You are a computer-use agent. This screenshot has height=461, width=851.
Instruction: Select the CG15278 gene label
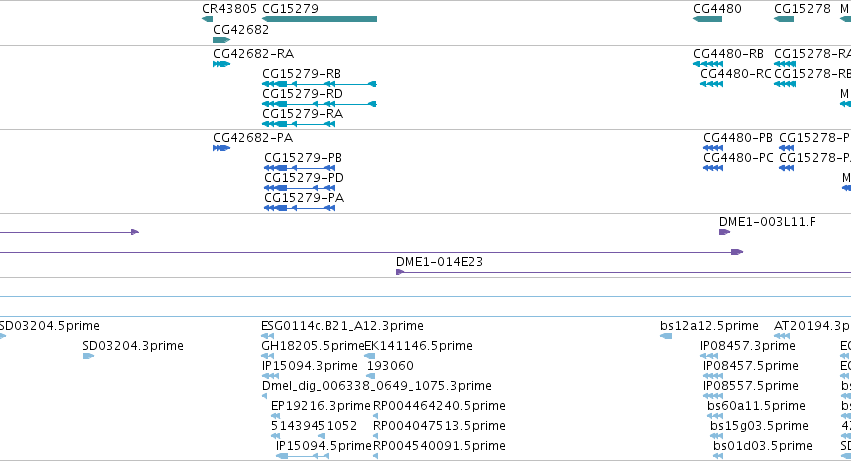802,9
